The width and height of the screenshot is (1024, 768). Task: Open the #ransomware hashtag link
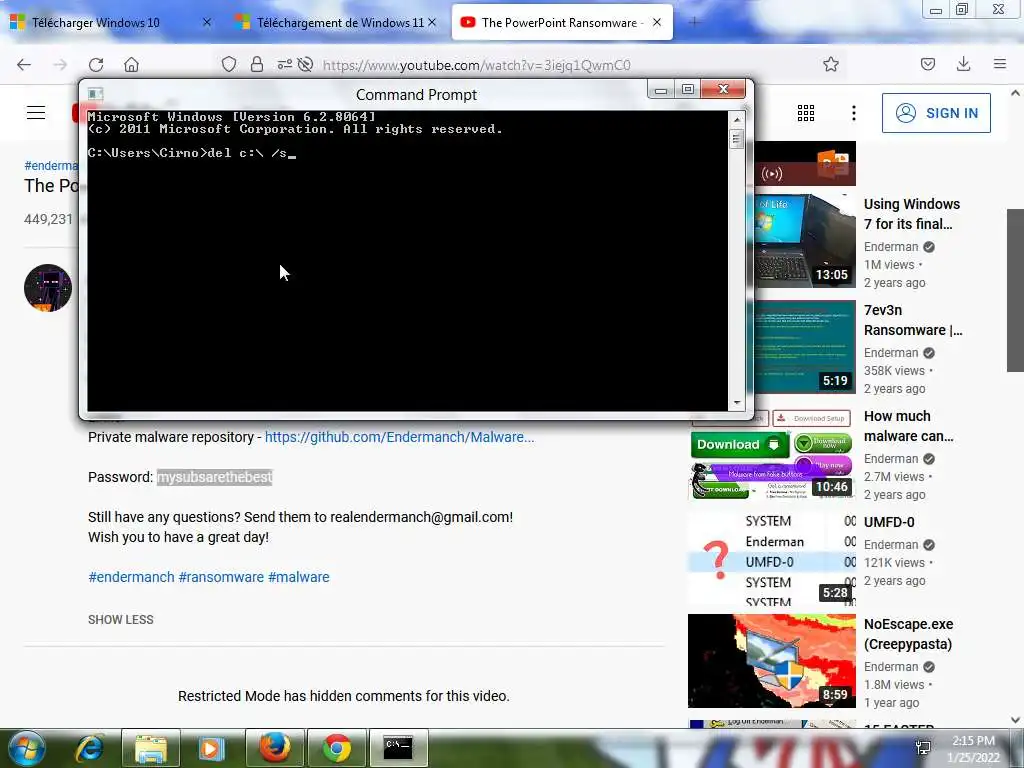coord(221,577)
